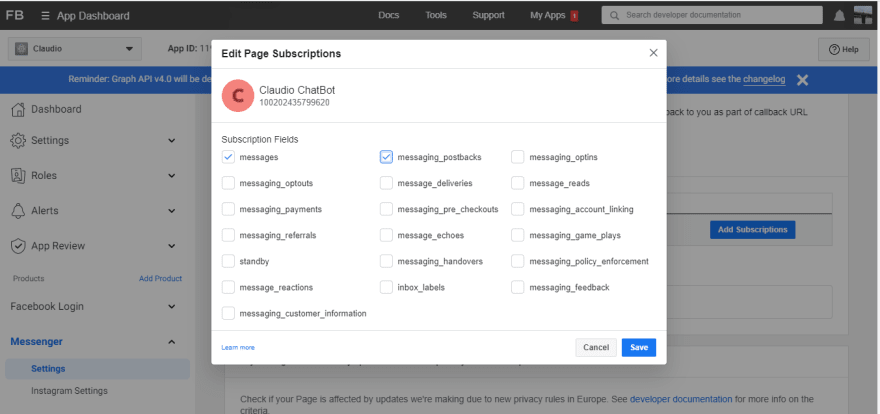Image resolution: width=880 pixels, height=414 pixels.
Task: Click the Claudio app icon in the selector
Action: coord(21,49)
